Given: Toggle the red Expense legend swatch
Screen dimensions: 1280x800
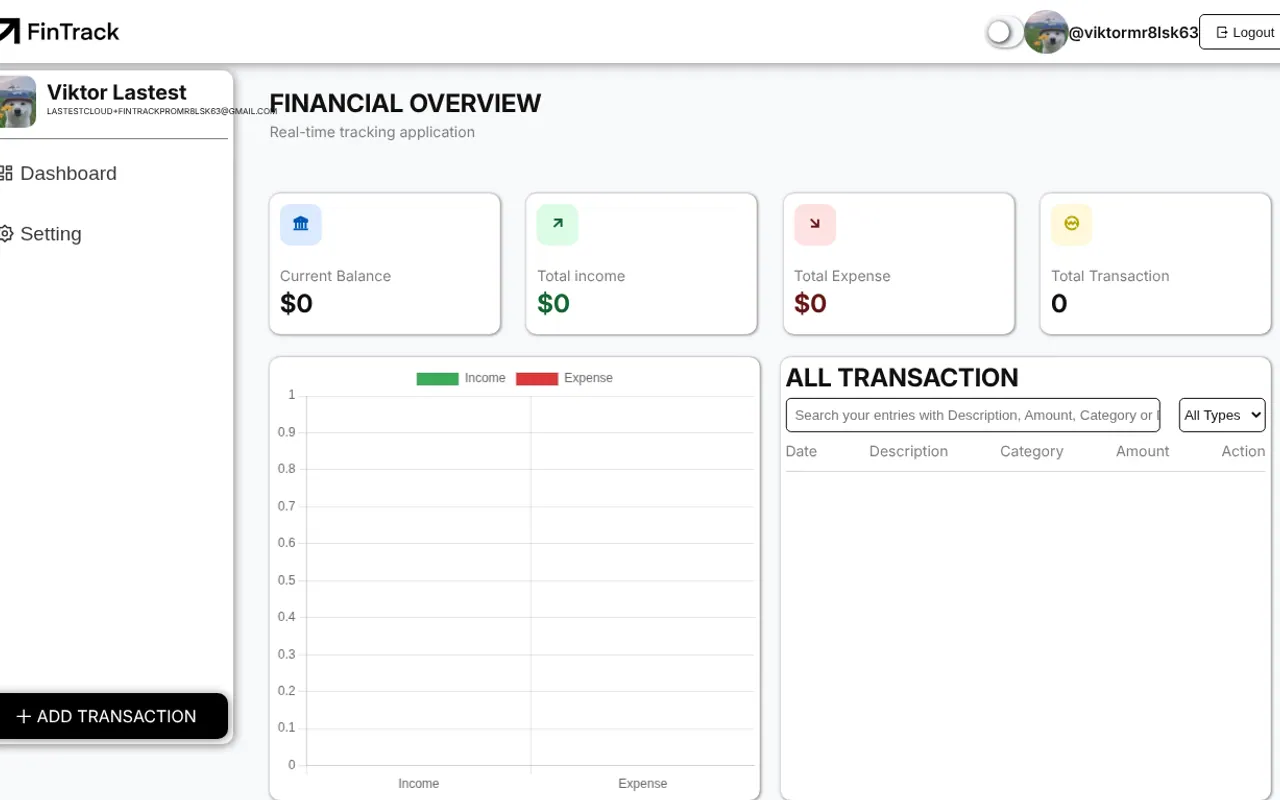Looking at the screenshot, I should click(x=537, y=378).
